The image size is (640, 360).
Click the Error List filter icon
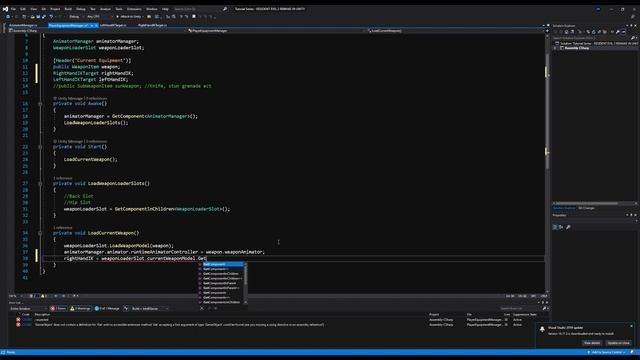pyautogui.click(x=126, y=309)
